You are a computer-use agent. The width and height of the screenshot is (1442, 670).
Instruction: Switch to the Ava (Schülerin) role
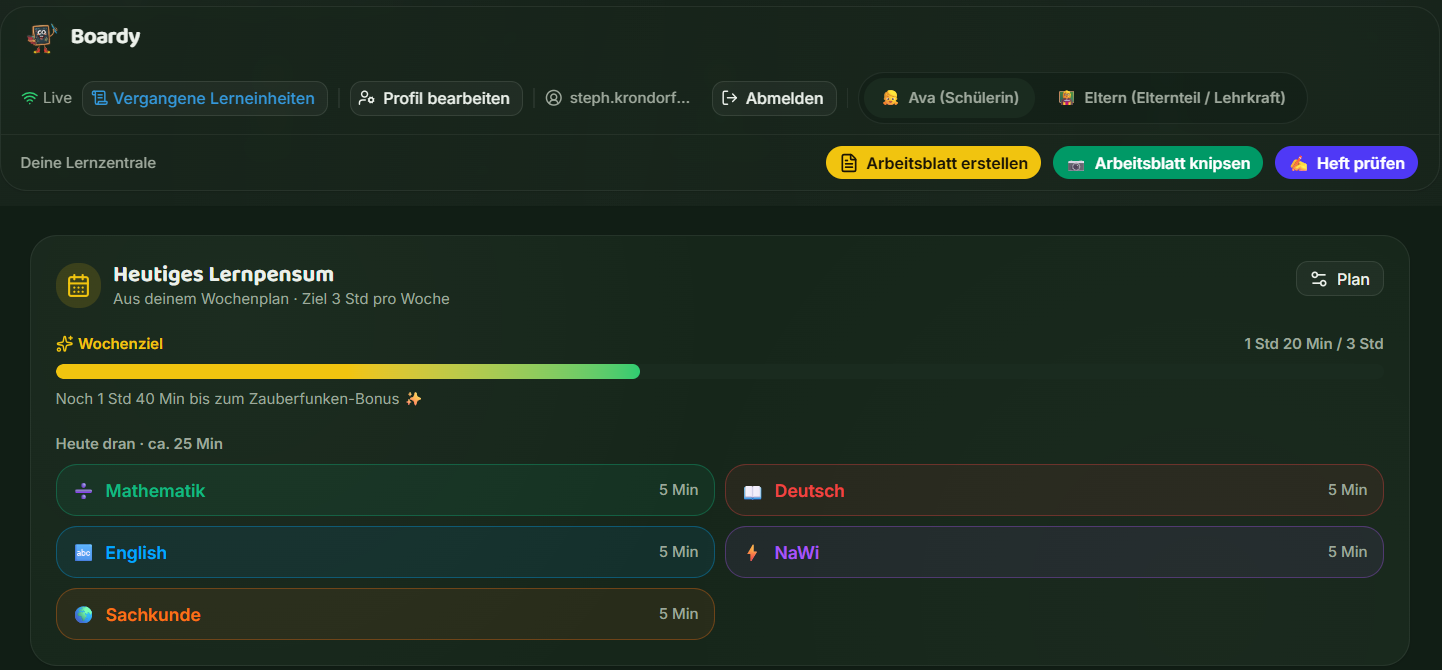(x=950, y=98)
